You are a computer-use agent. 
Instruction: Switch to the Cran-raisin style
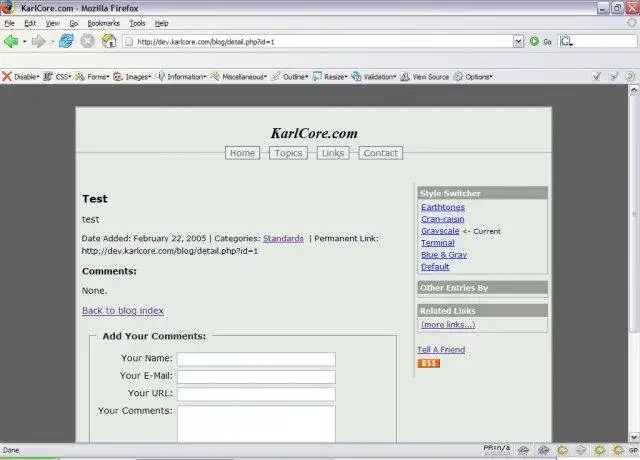coord(442,219)
